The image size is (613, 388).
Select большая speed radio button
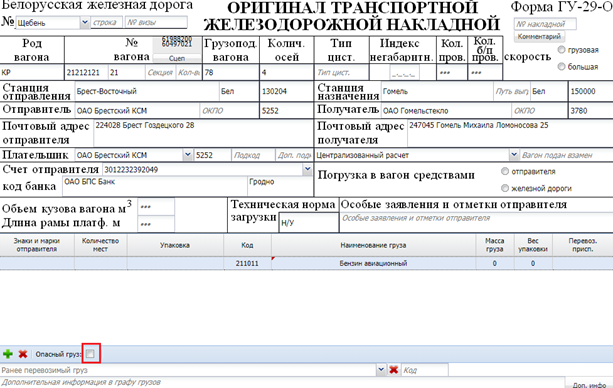561,66
